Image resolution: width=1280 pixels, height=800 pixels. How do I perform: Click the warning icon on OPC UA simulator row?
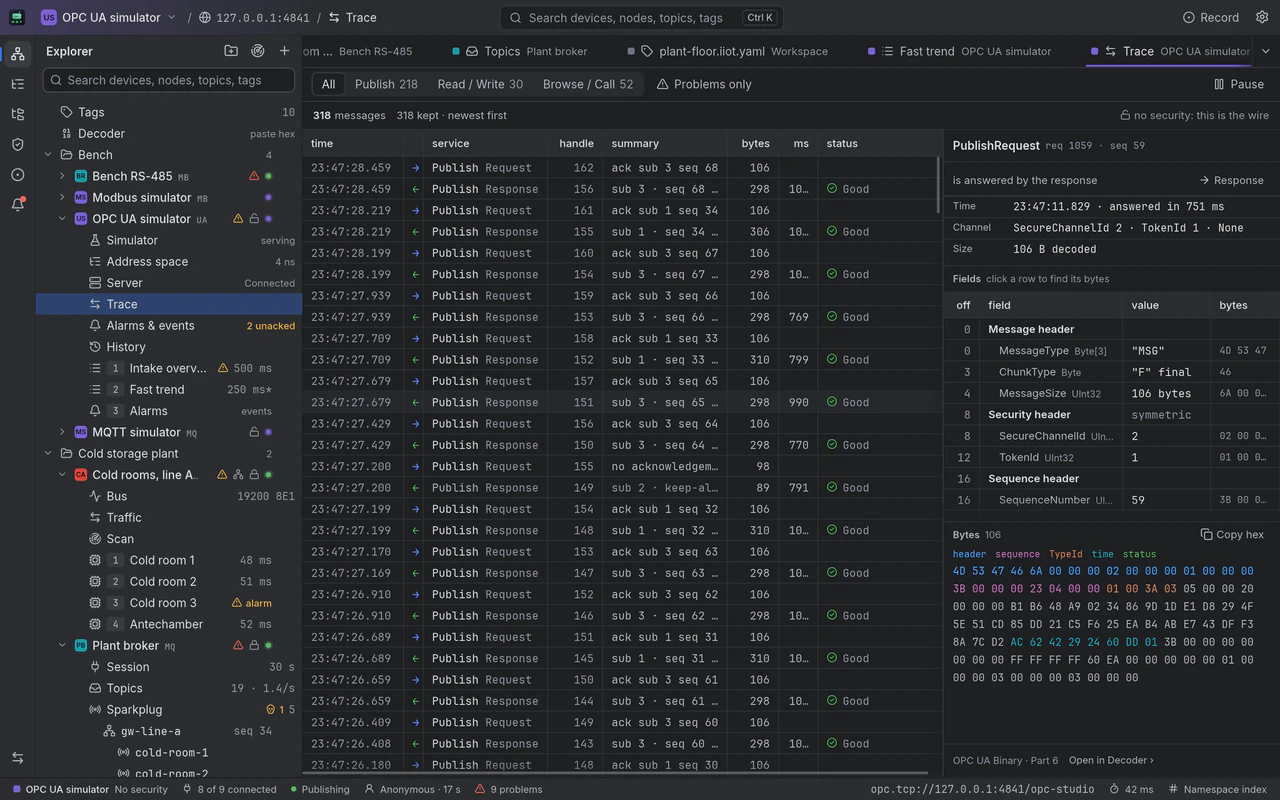click(x=238, y=219)
